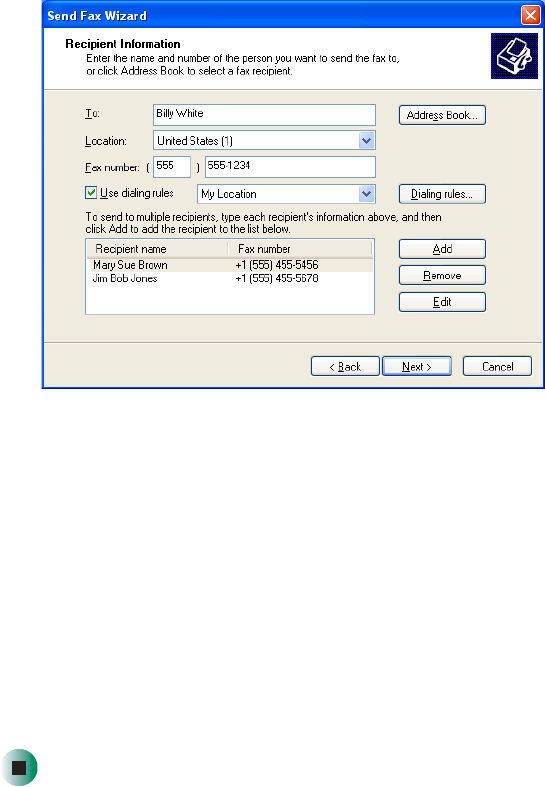Screen dimensions: 545x787
Task: Open the My Location dropdown arrow
Action: (367, 194)
